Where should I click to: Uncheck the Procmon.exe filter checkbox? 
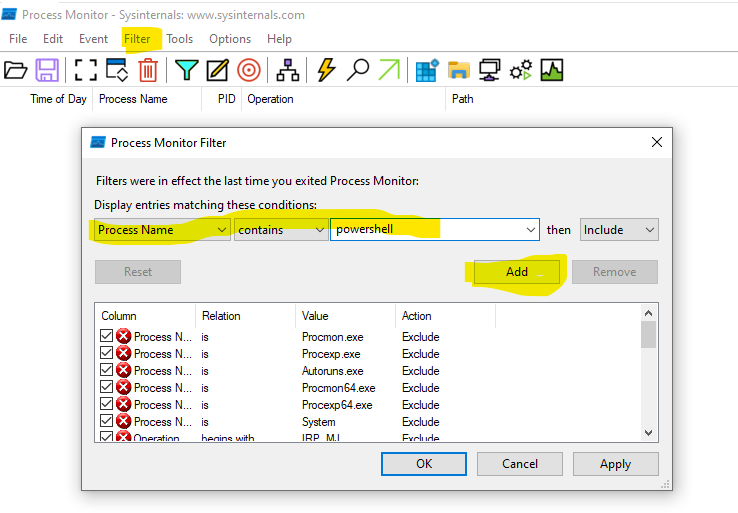[x=106, y=336]
